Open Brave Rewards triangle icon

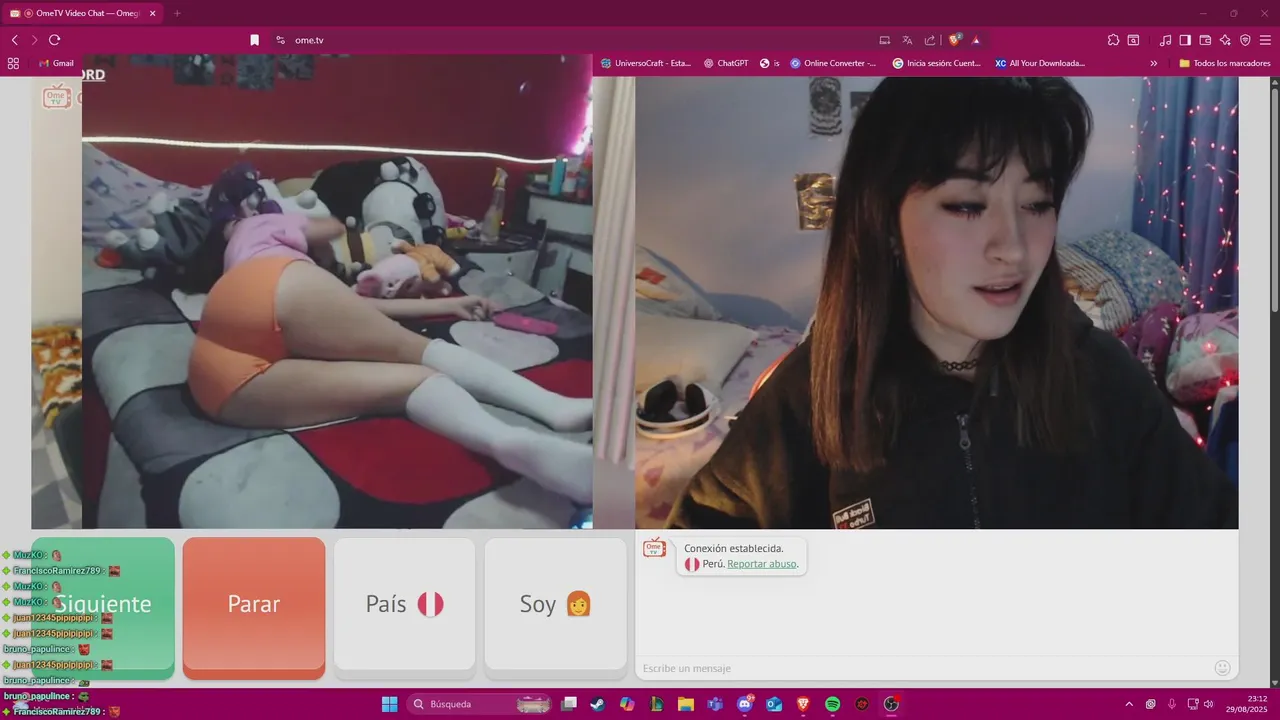click(976, 40)
